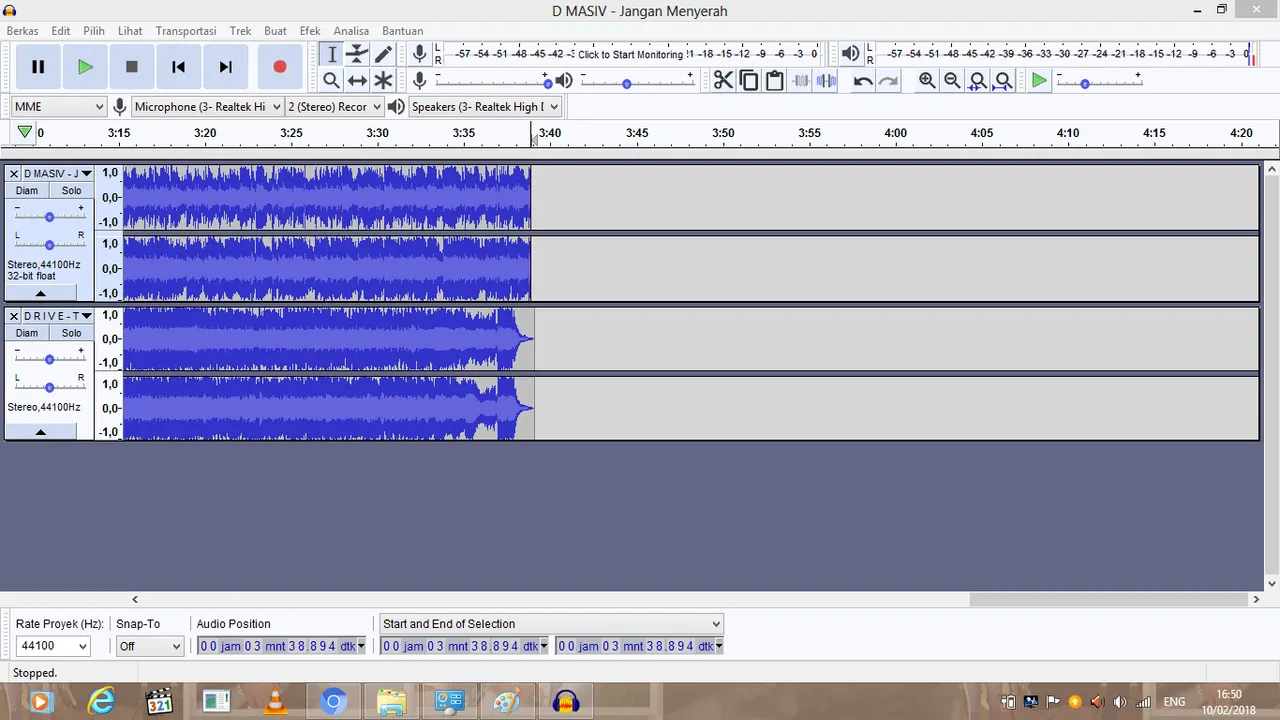
Task: Open the Efek menu
Action: [310, 31]
